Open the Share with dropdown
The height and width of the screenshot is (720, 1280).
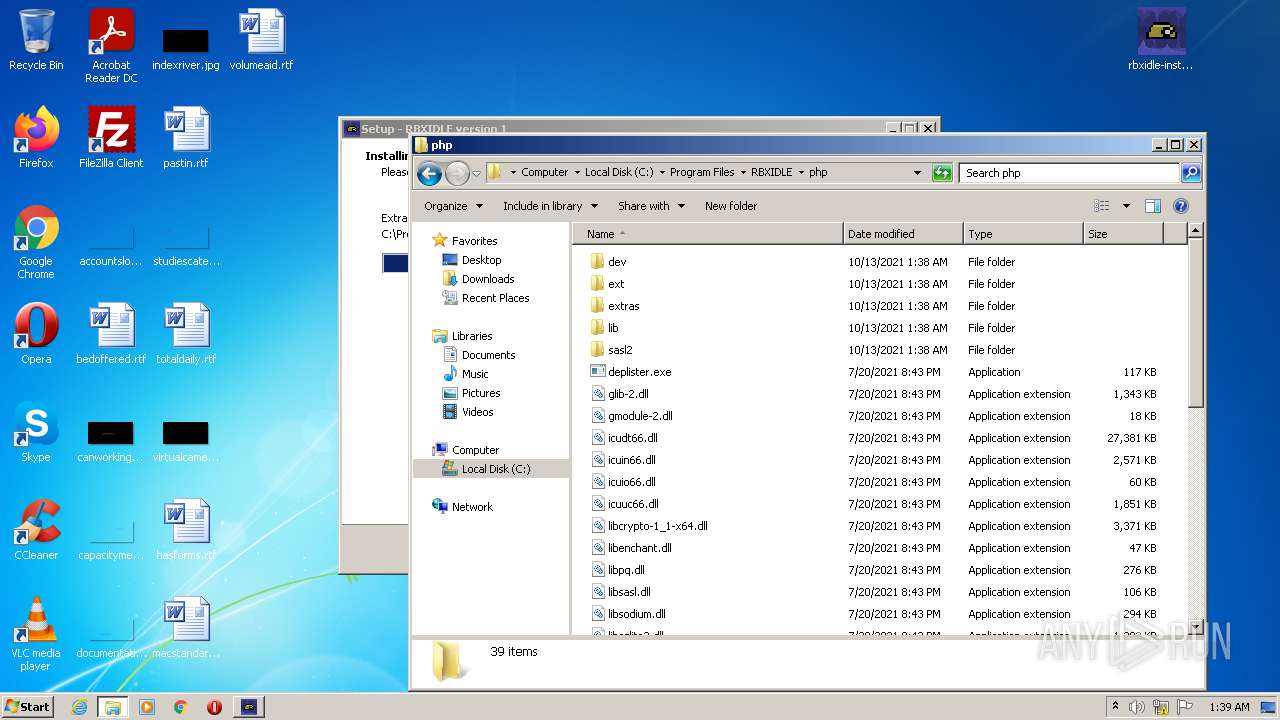coord(651,206)
